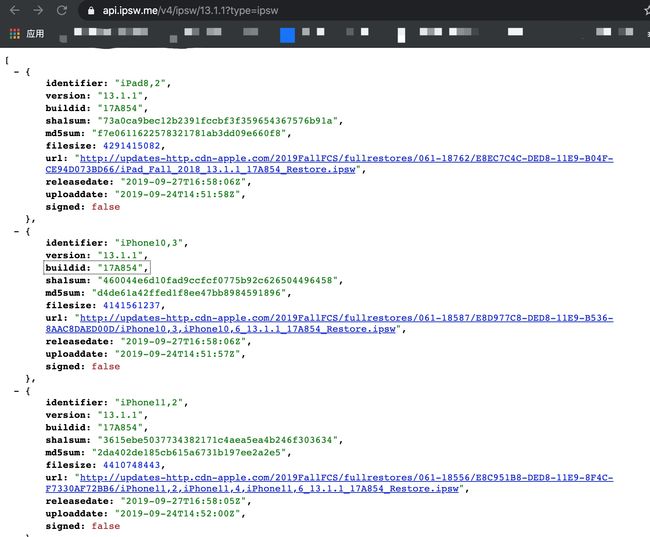Click the highlighted buildid "17A854" under iPhone10,3
The image size is (650, 537).
[x=97, y=268]
